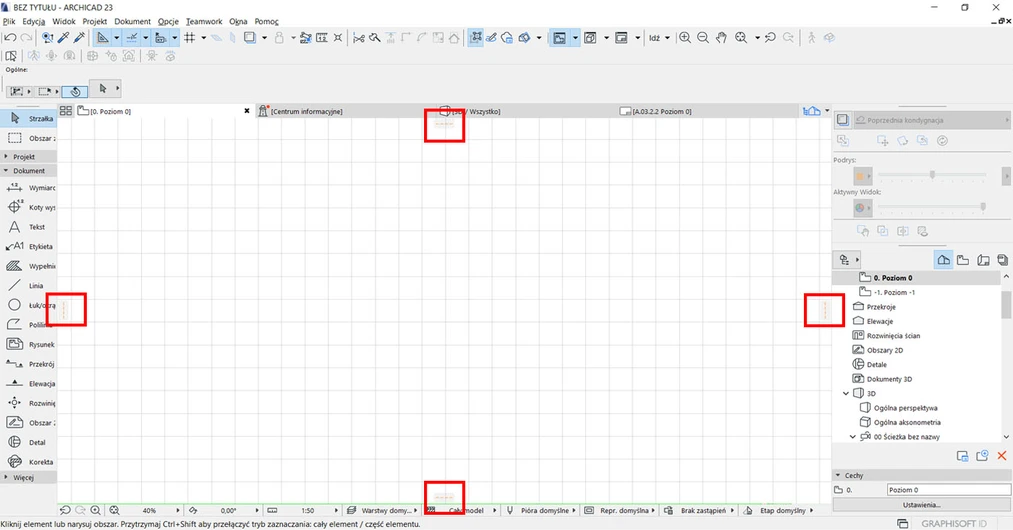Open the Dokument menu

pos(132,21)
